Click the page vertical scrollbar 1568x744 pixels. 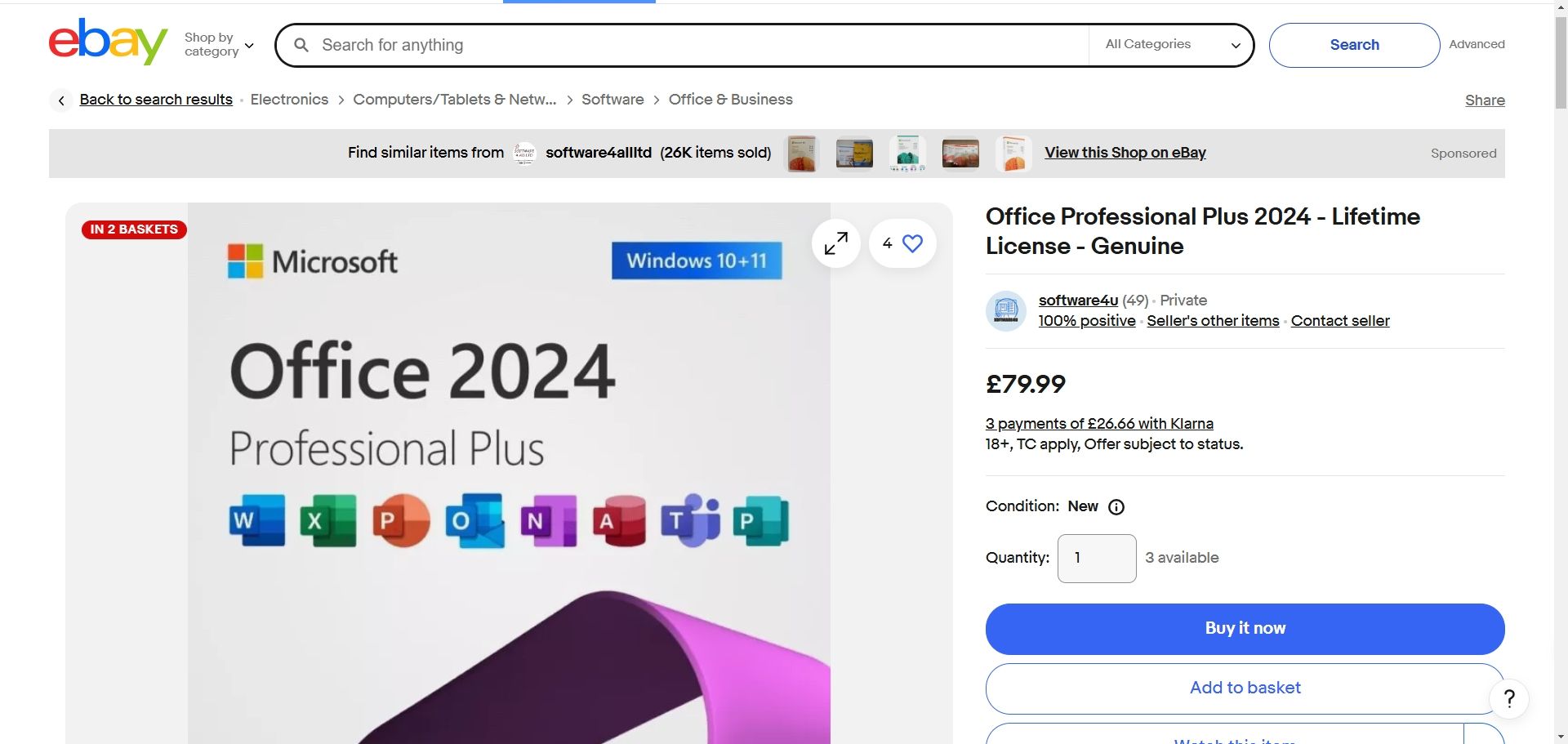click(x=1561, y=61)
